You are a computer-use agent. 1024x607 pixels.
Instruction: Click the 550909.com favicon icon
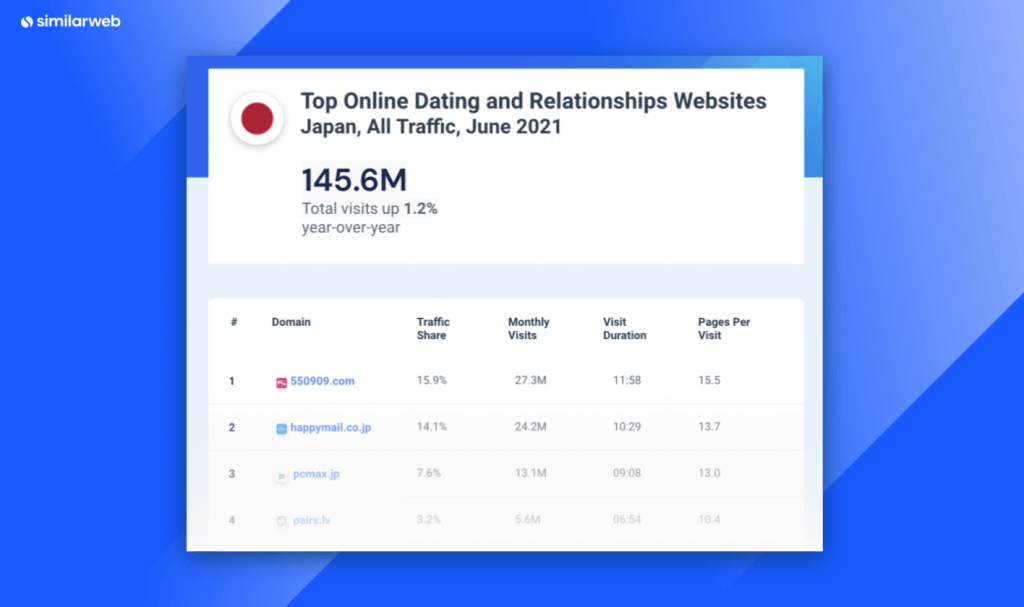[x=282, y=382]
